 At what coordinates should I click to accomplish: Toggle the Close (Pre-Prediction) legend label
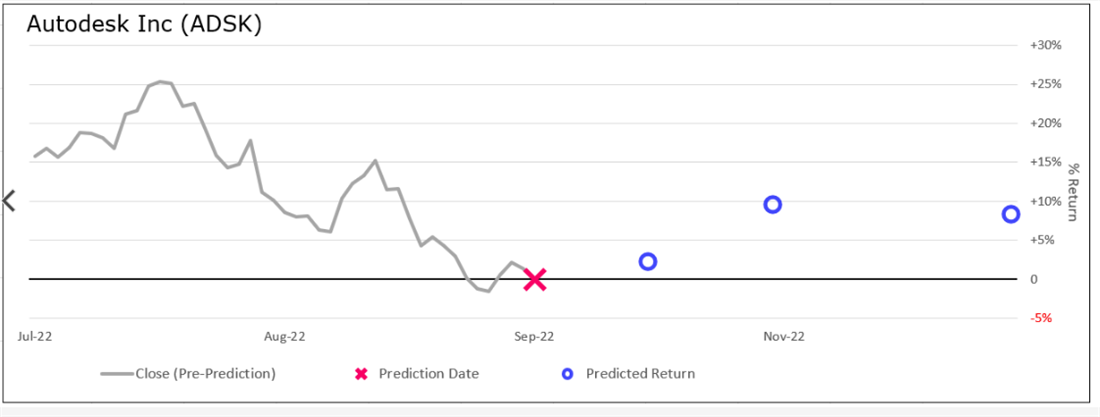206,374
